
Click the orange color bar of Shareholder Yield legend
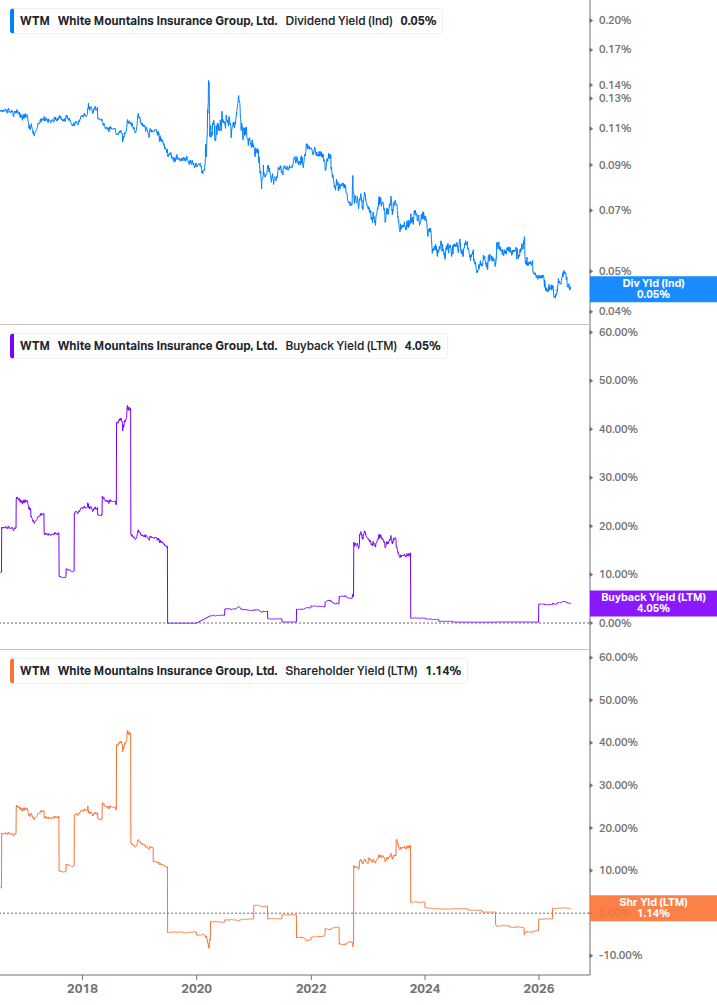click(12, 671)
